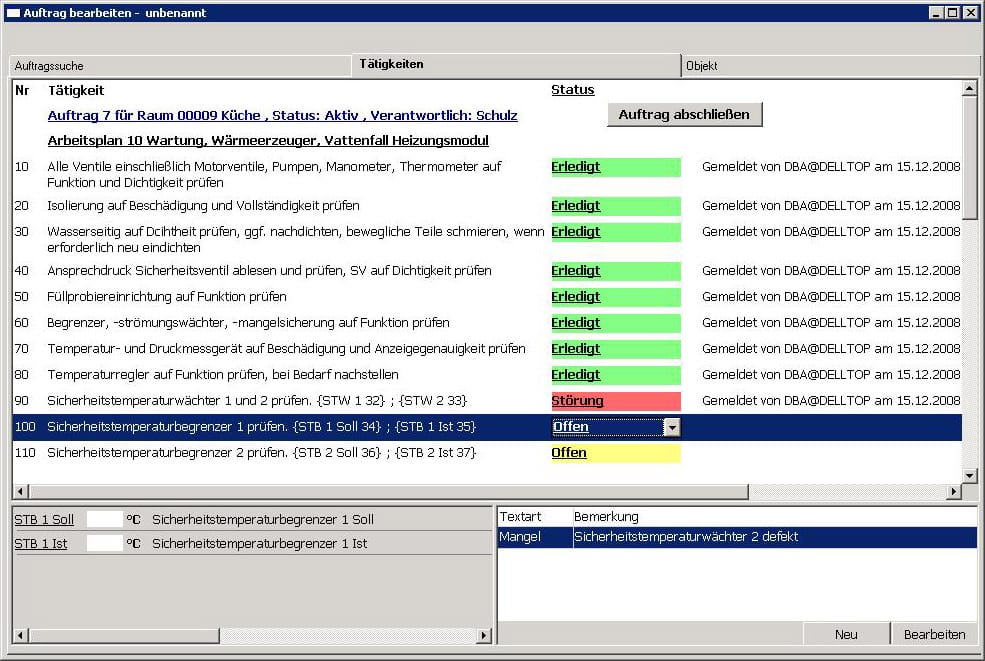Select task 50 Füllprobiereinrichtung auf Funktion prüfen
Viewport: 985px width, 661px height.
[x=167, y=297]
